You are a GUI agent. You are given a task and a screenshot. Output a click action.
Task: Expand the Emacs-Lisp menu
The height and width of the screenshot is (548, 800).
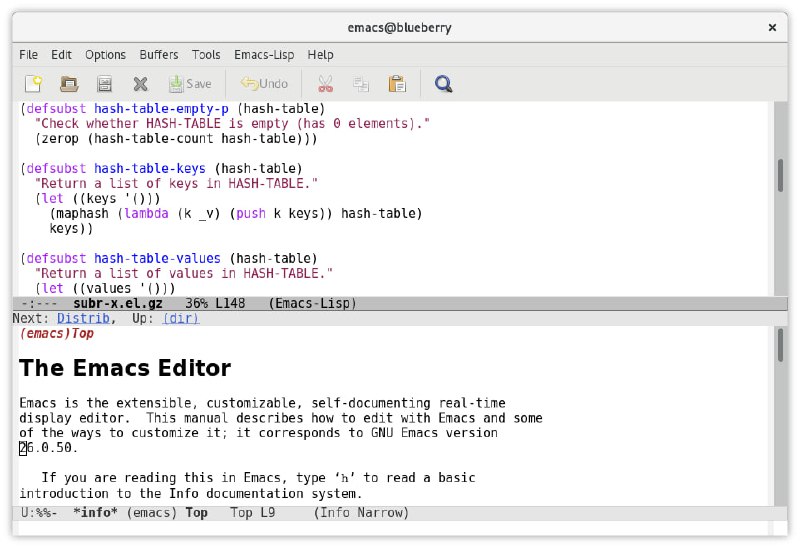coord(264,55)
